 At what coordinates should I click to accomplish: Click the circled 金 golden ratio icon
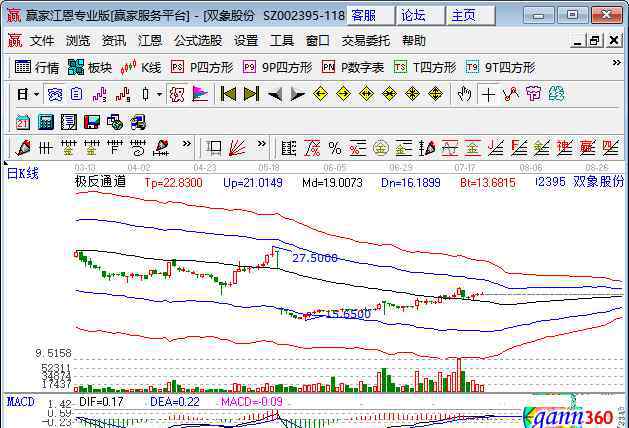coord(381,148)
